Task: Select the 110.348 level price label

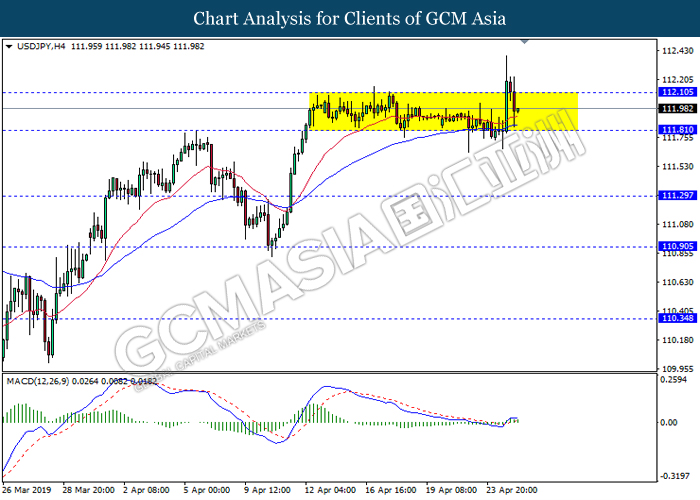Action: pos(678,318)
